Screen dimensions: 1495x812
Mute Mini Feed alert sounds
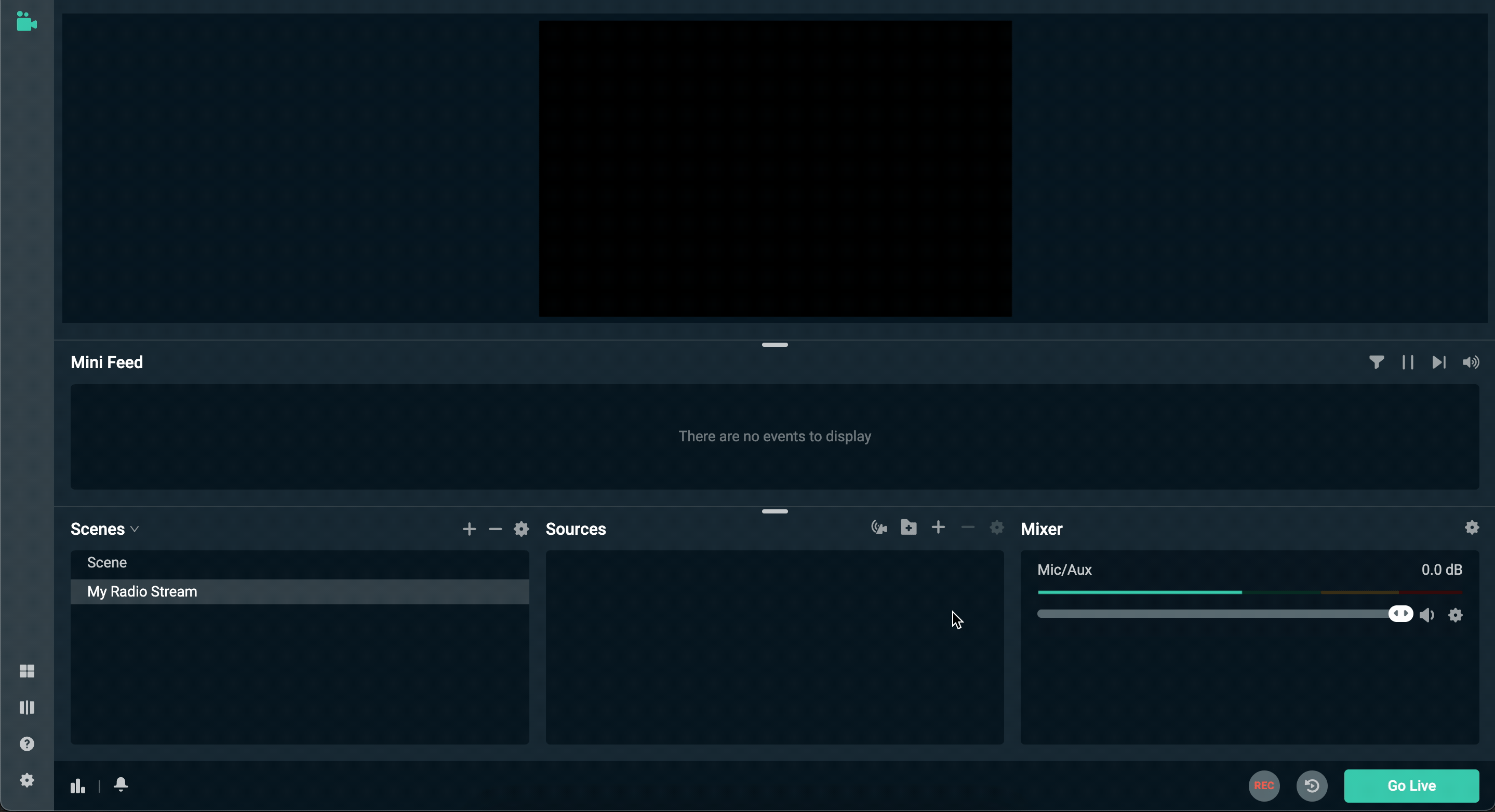(1471, 362)
